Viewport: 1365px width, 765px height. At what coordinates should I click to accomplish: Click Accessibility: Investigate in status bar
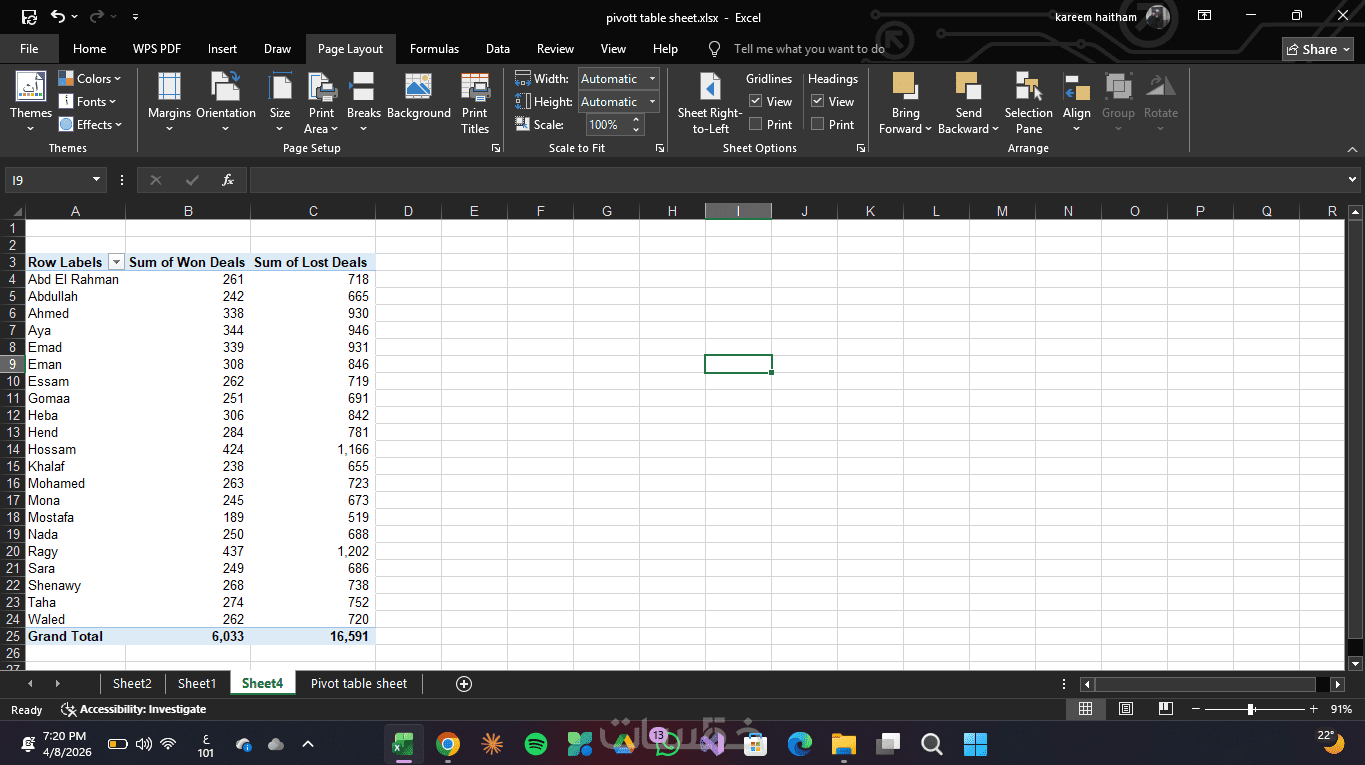[133, 709]
